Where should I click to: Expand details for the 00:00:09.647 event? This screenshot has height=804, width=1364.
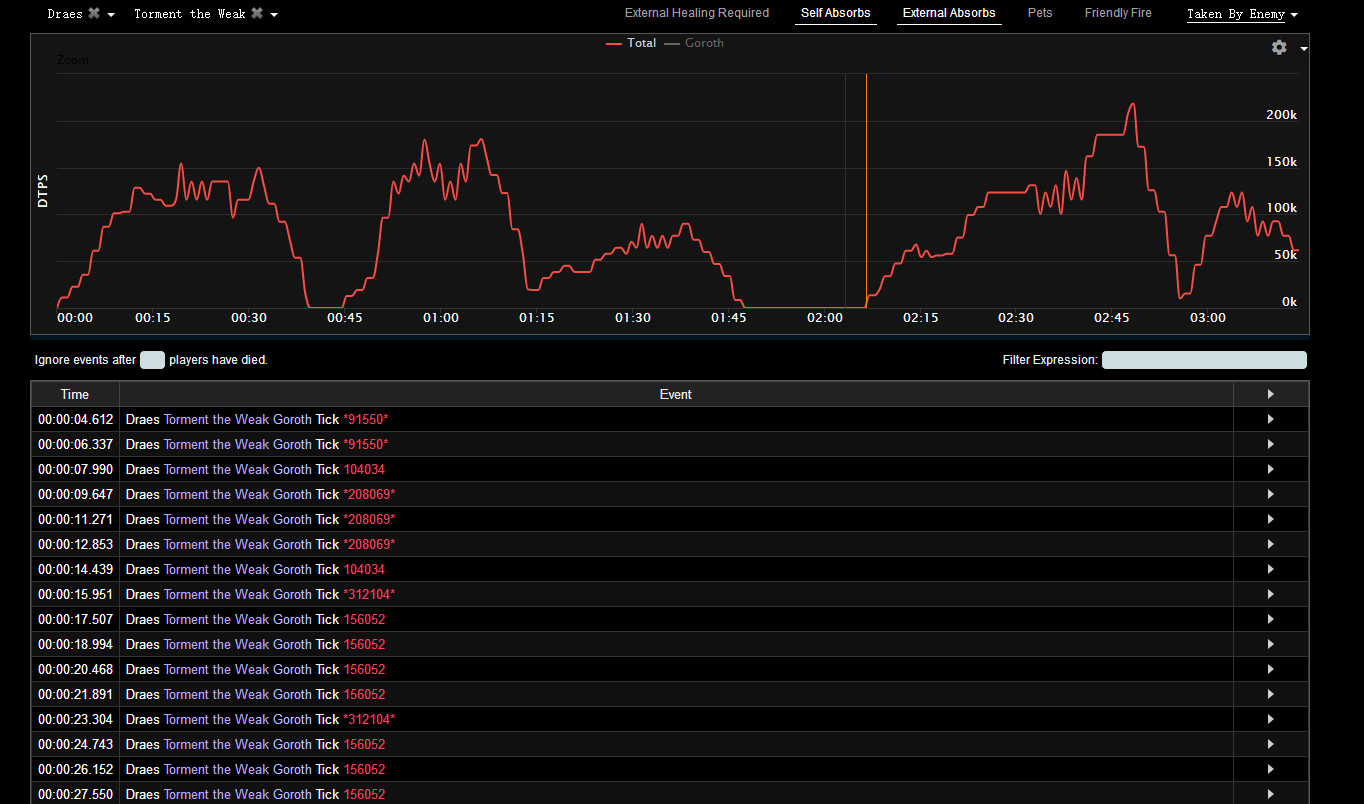coord(1271,494)
